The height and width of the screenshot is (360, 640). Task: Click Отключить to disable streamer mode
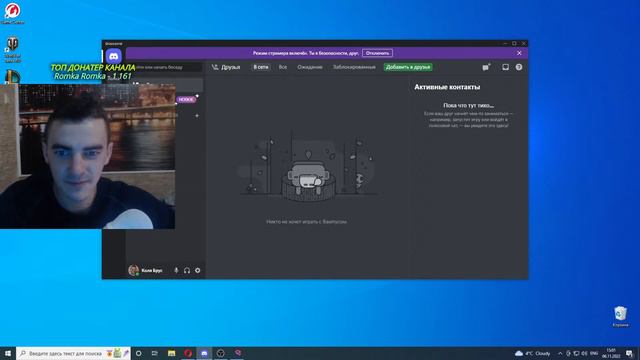pos(378,53)
